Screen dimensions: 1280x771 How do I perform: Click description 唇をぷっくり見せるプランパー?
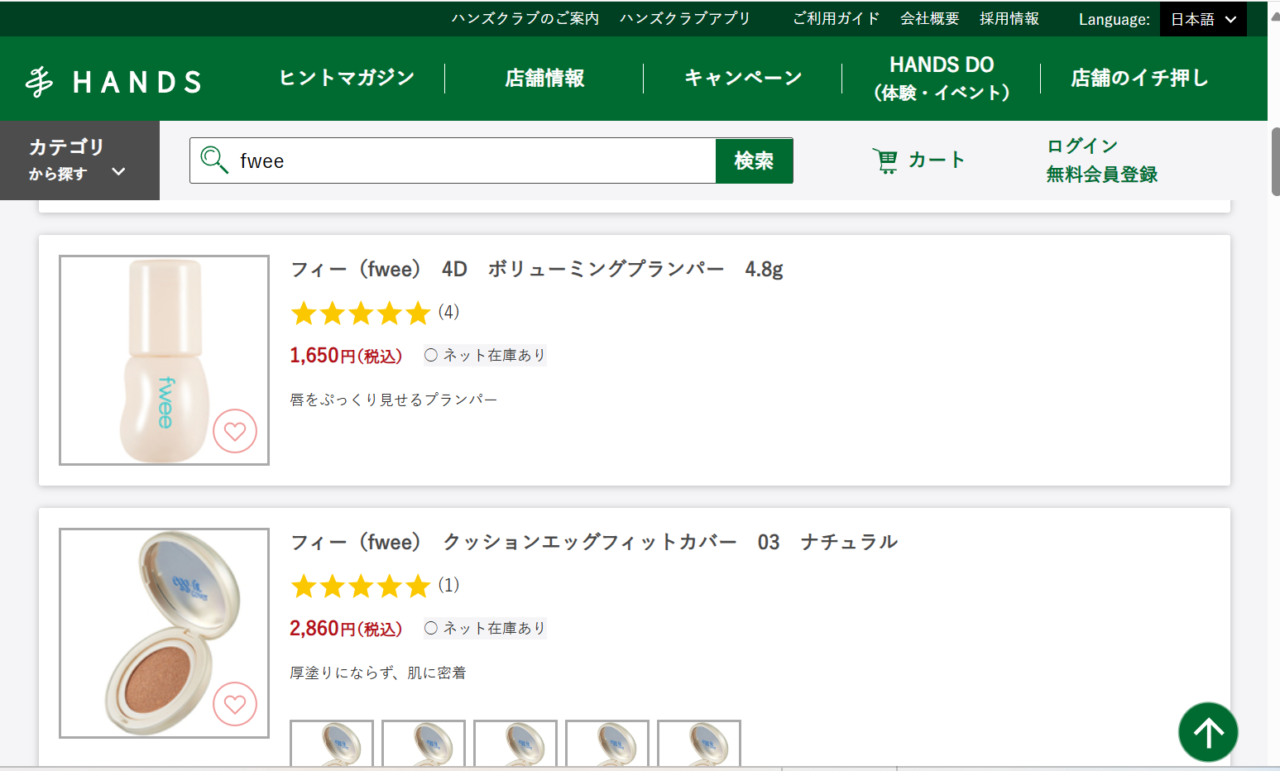(x=393, y=400)
